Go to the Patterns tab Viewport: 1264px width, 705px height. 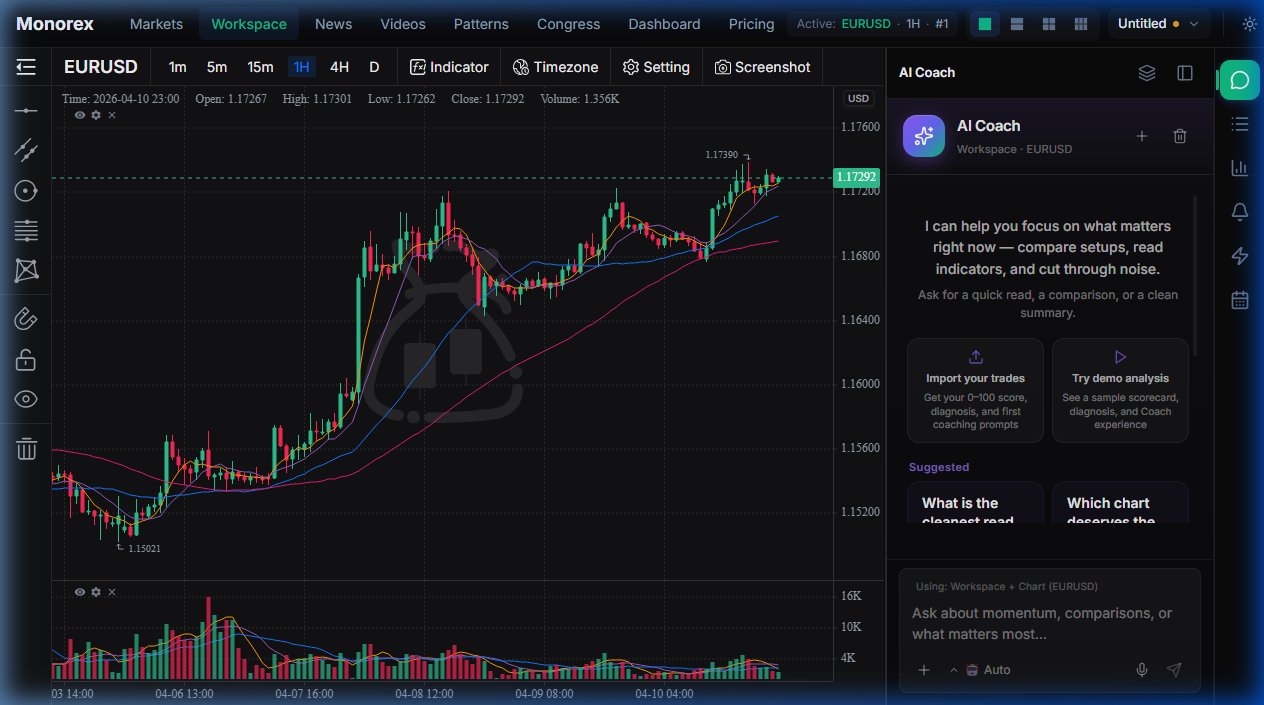click(481, 24)
